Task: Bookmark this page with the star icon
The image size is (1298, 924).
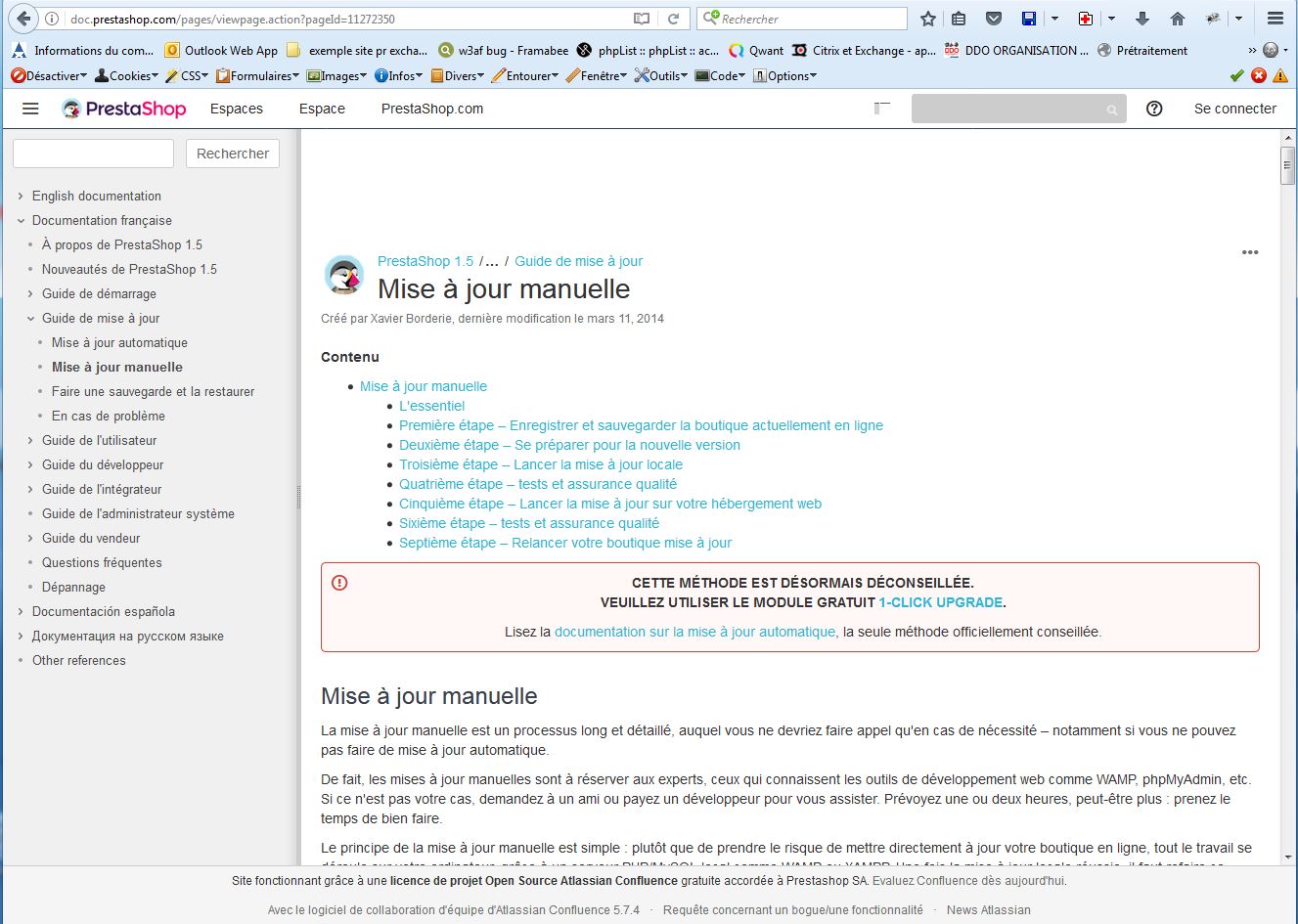Action: (928, 19)
